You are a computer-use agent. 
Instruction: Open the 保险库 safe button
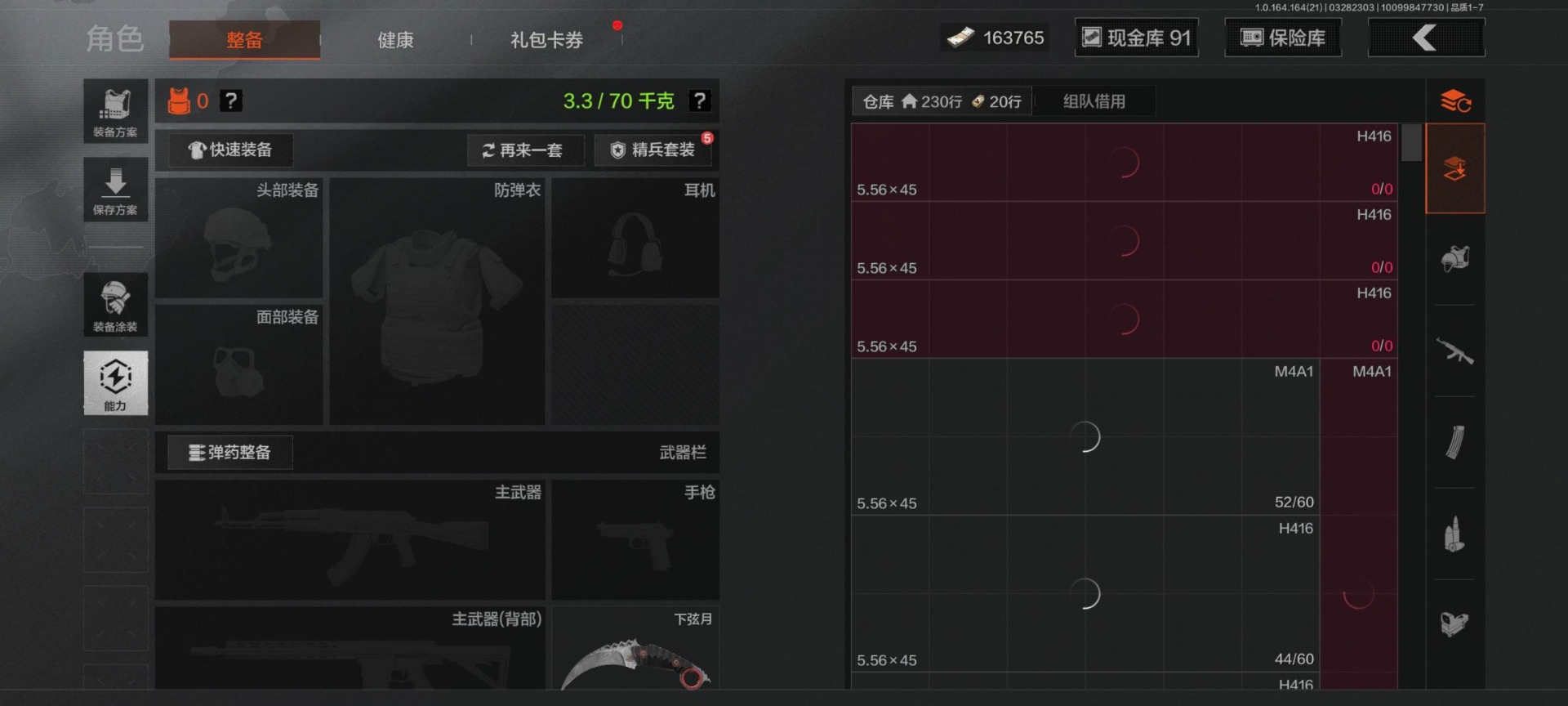coord(1283,38)
